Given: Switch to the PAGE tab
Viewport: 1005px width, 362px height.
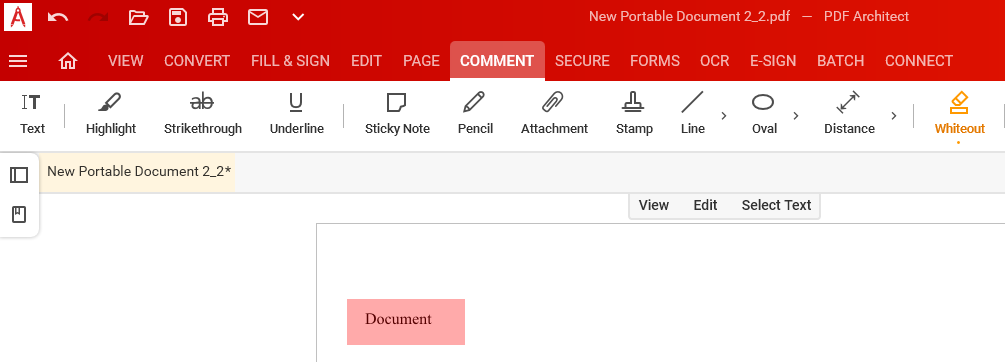Looking at the screenshot, I should (421, 61).
